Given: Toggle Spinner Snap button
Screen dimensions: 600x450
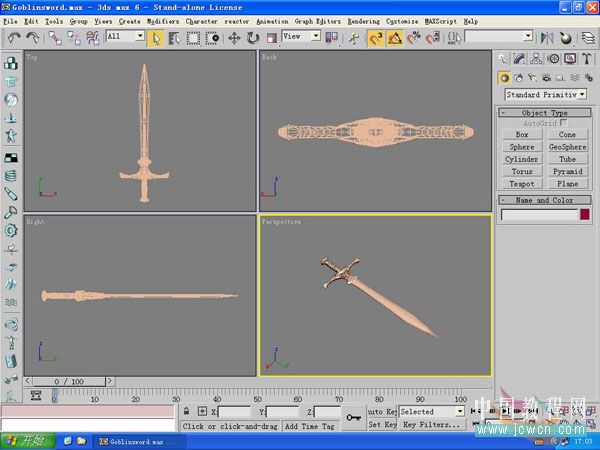Looking at the screenshot, I should (432, 38).
